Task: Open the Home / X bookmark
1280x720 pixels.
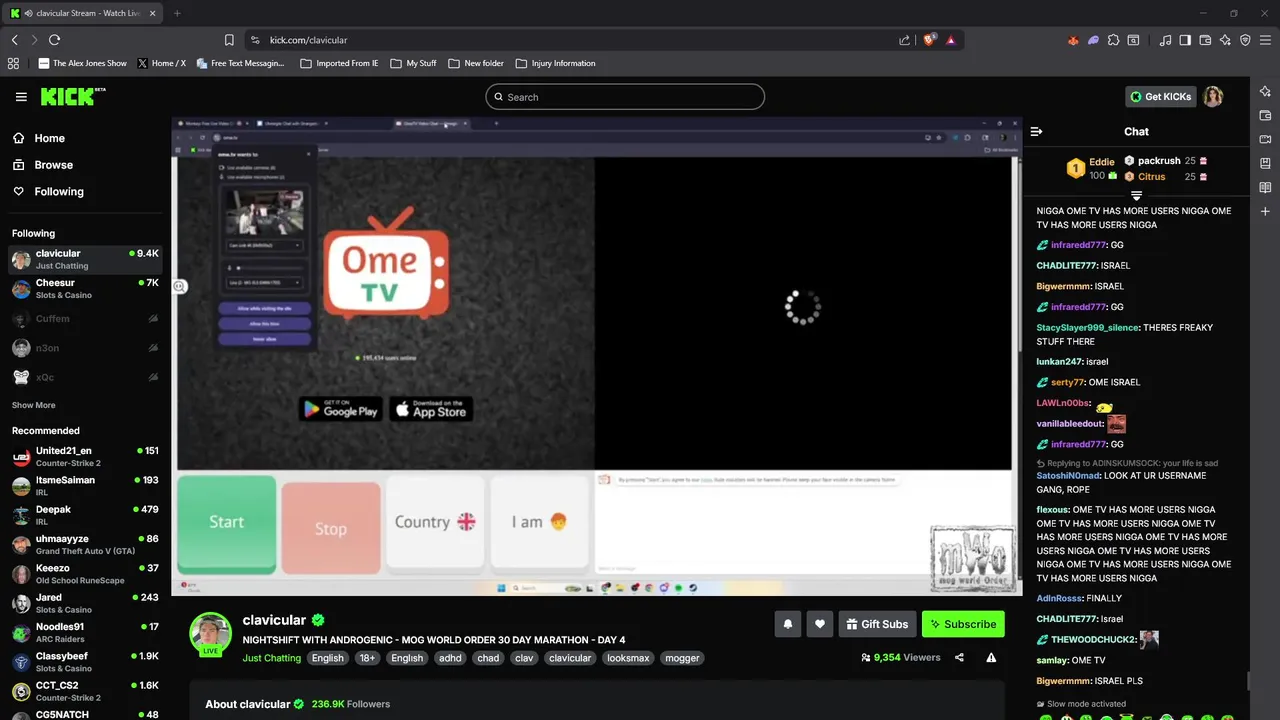Action: 161,63
